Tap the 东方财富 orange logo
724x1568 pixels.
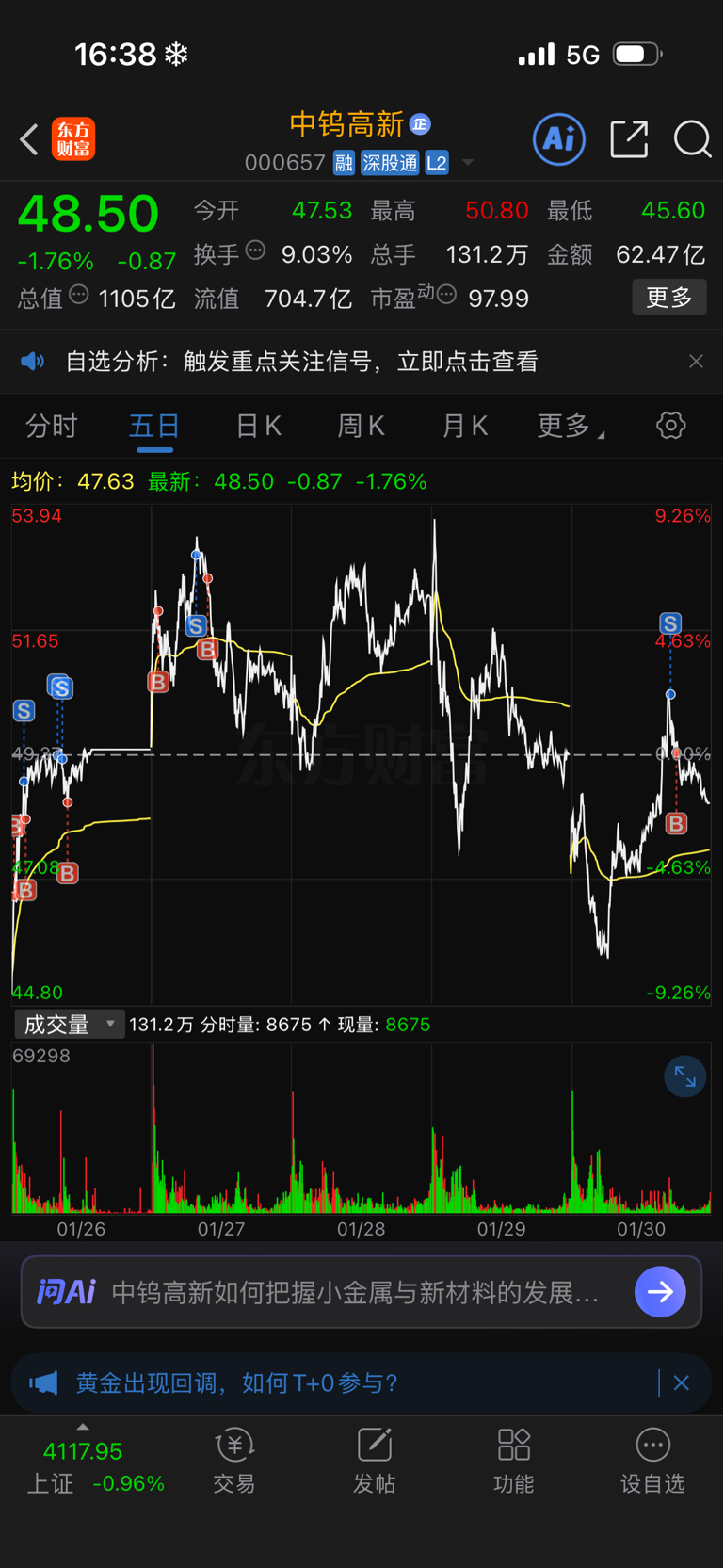[73, 139]
